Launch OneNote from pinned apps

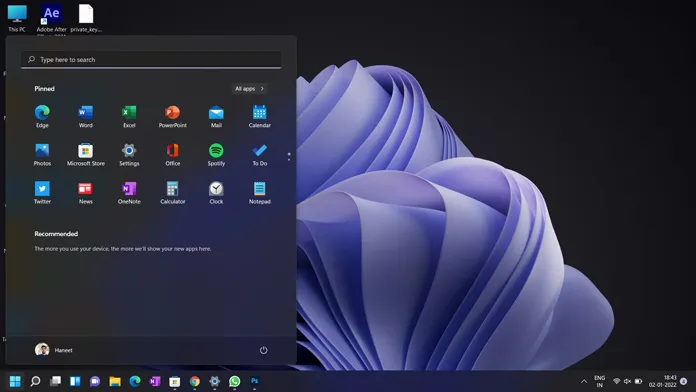[129, 193]
